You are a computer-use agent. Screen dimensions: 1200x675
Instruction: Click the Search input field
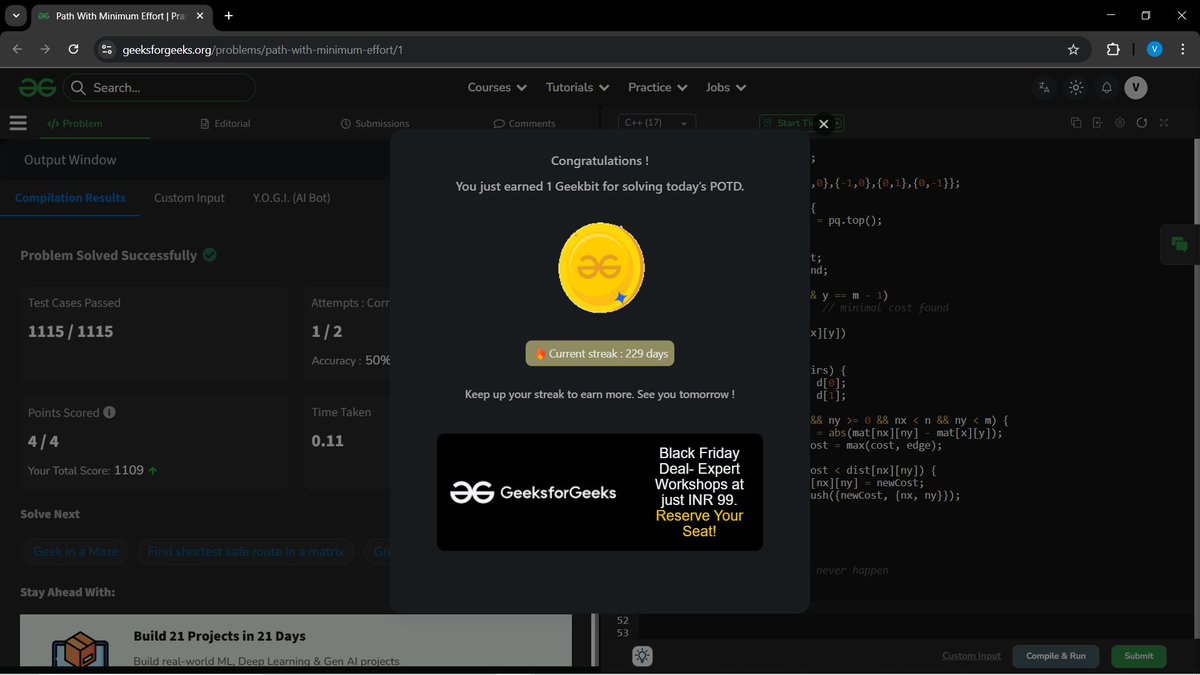[160, 87]
